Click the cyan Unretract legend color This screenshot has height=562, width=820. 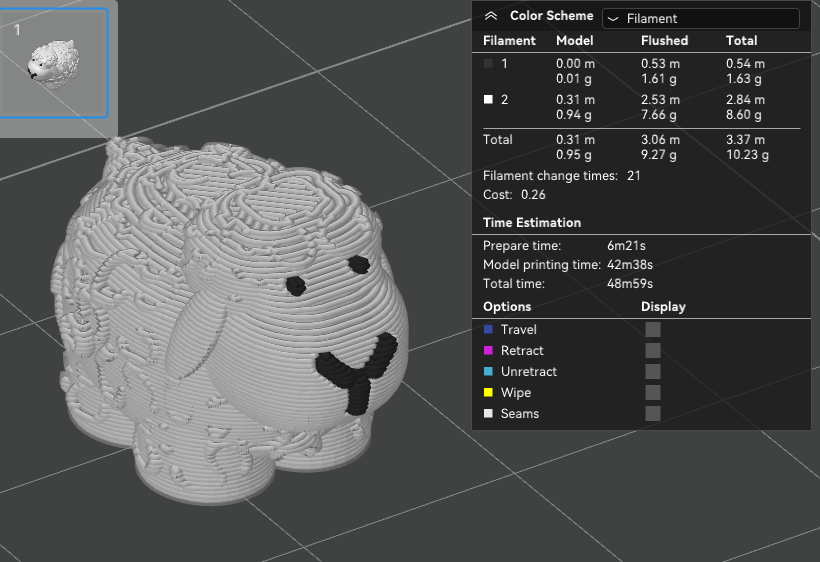pos(488,371)
